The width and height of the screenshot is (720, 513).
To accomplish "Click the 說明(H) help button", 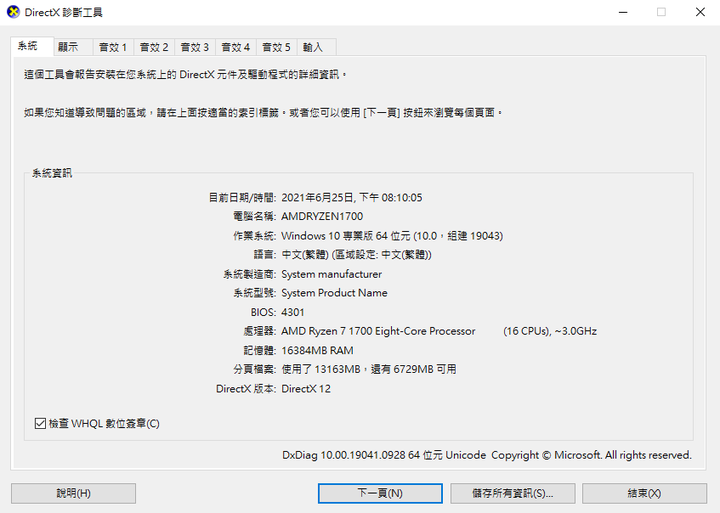I will [73, 493].
